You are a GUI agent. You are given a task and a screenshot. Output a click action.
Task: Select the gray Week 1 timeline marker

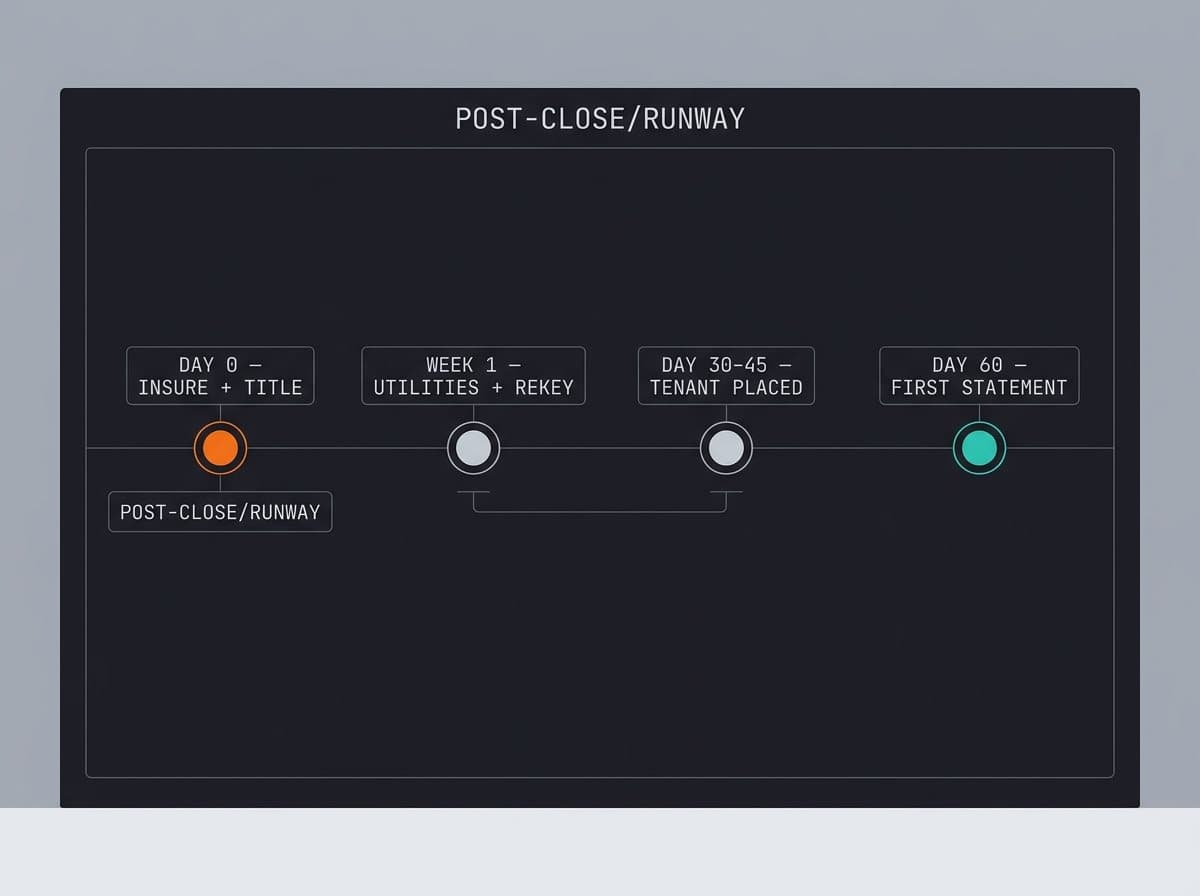(x=473, y=448)
